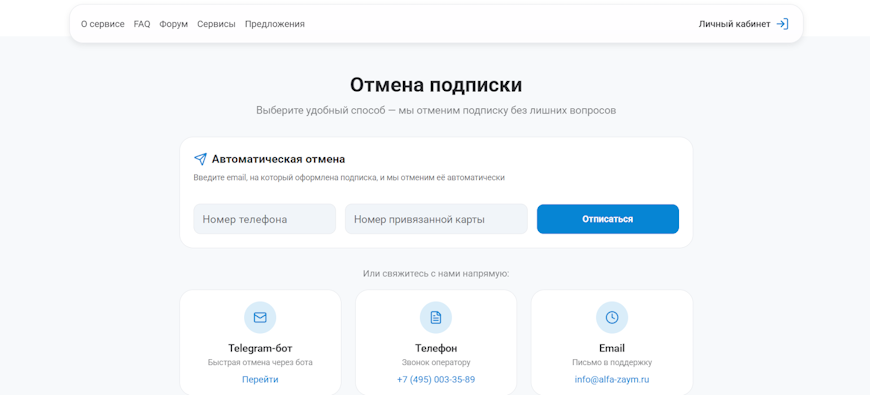The image size is (870, 395).
Task: Click the Автоматическая отмена heading text
Action: click(x=279, y=159)
